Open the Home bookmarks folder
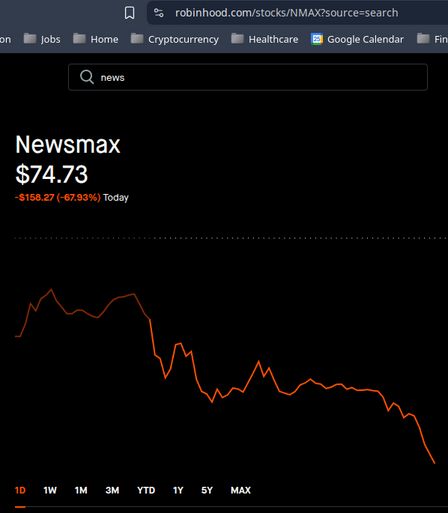The image size is (448, 513). [x=96, y=39]
